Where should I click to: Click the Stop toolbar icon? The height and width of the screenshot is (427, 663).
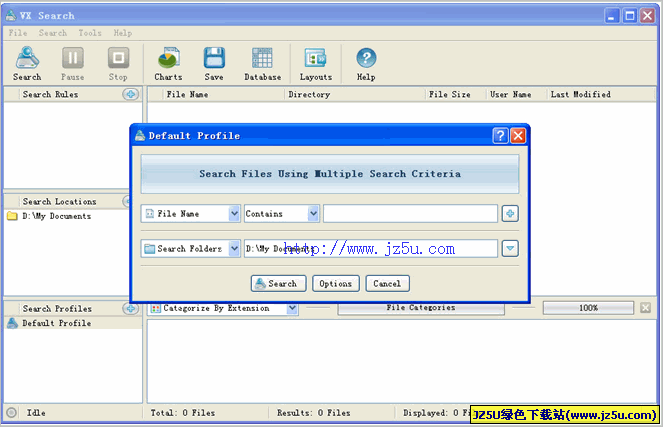118,63
